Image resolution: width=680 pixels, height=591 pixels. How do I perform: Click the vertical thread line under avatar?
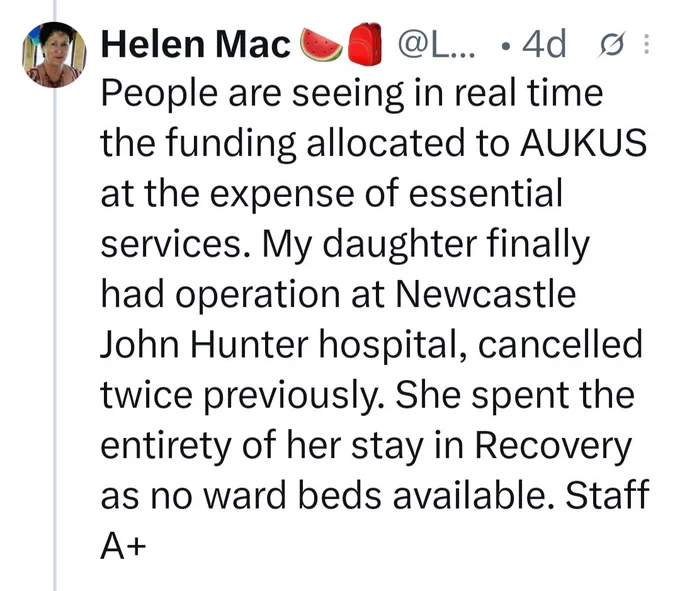pyautogui.click(x=55, y=339)
